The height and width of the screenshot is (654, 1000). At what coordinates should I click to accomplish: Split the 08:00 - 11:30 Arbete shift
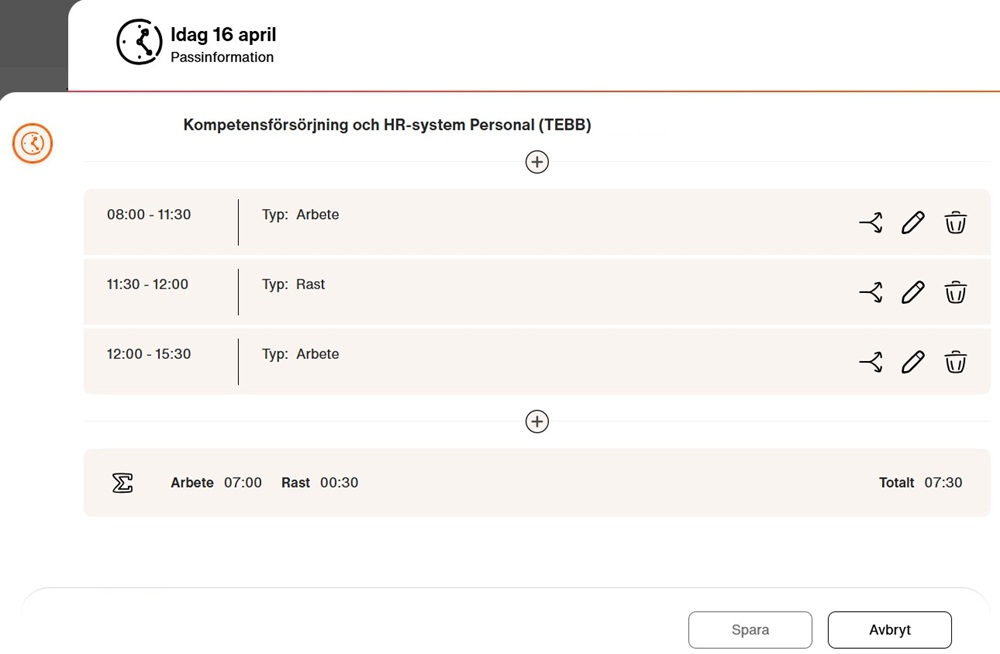[871, 223]
